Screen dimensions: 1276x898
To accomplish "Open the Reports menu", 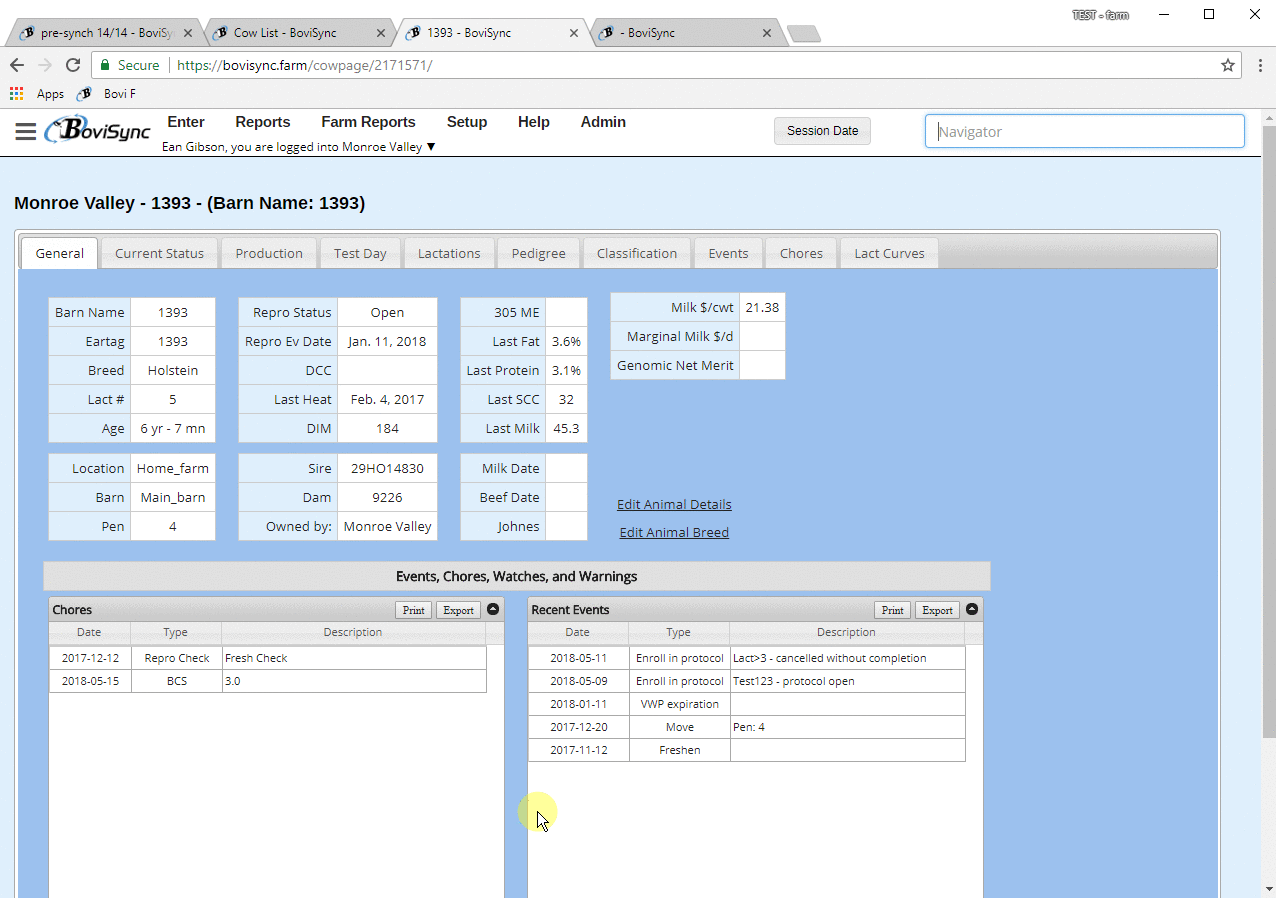I will (x=263, y=122).
